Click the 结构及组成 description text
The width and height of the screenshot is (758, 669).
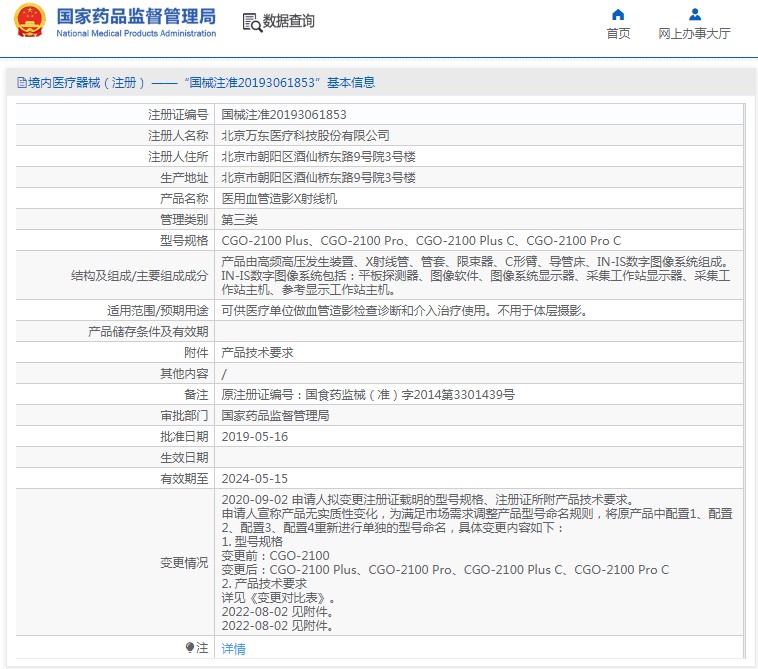click(476, 276)
